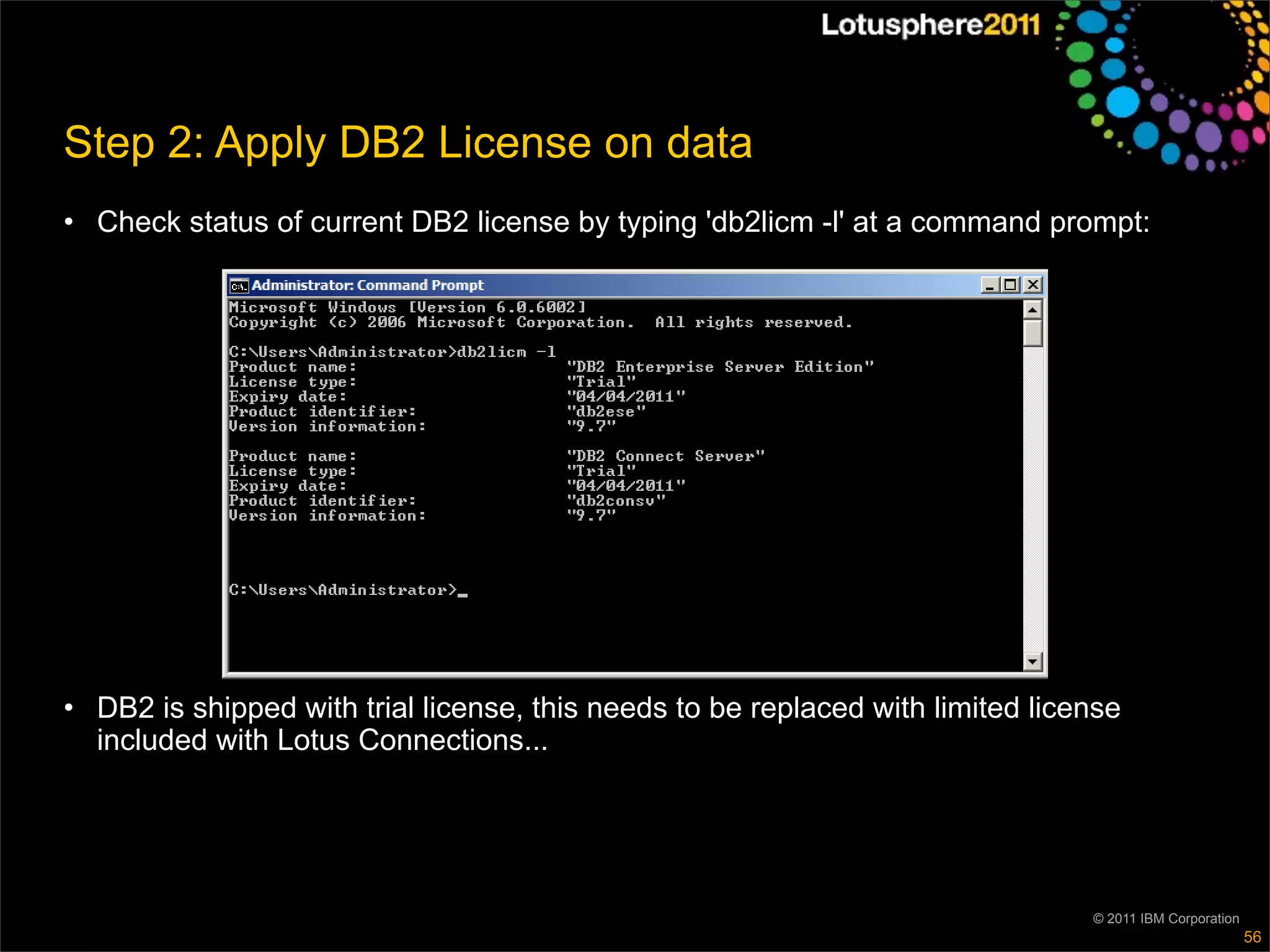Click slide page number 56
This screenshot has width=1270, height=952.
[1252, 937]
